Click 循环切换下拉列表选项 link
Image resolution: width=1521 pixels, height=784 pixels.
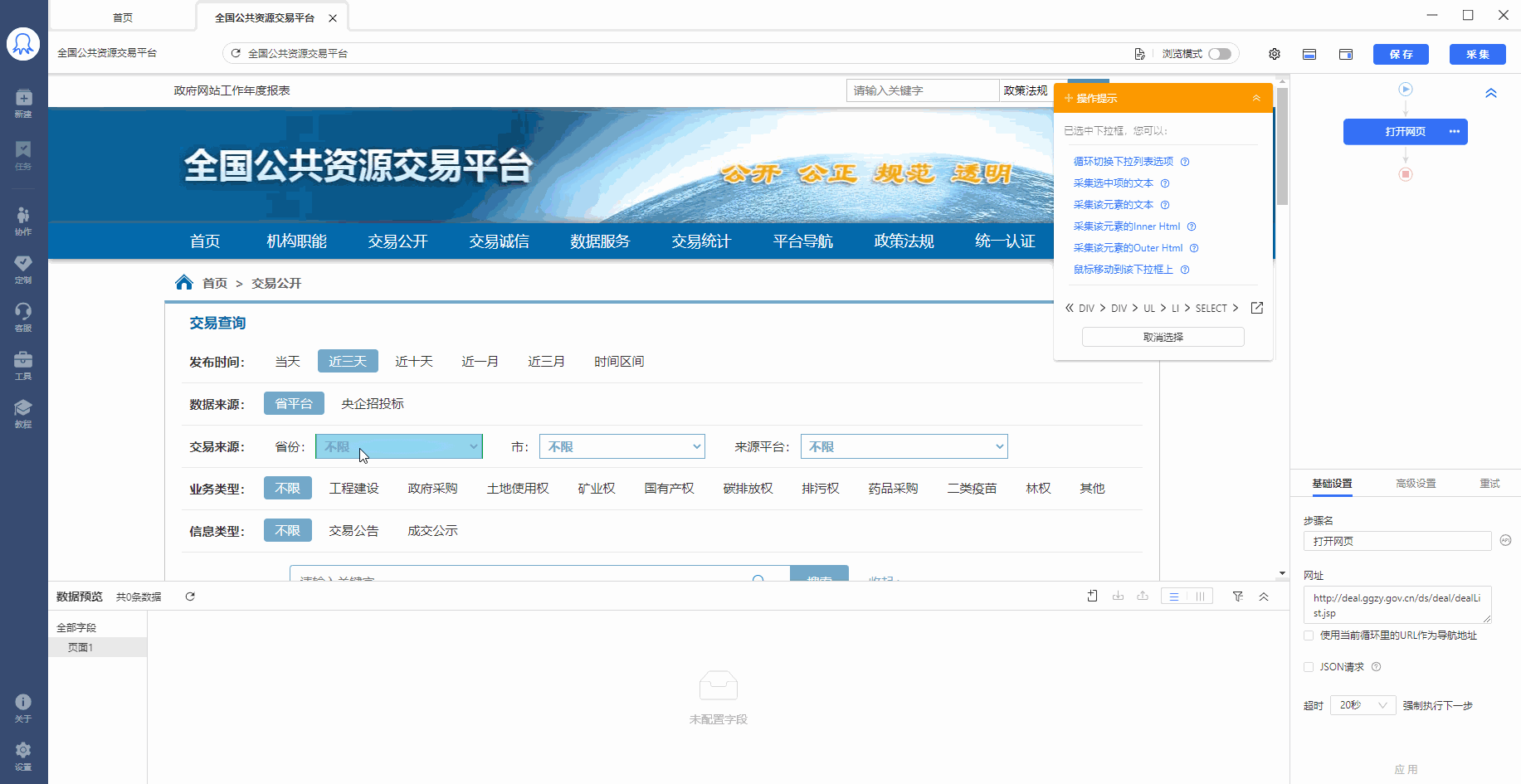(1124, 162)
